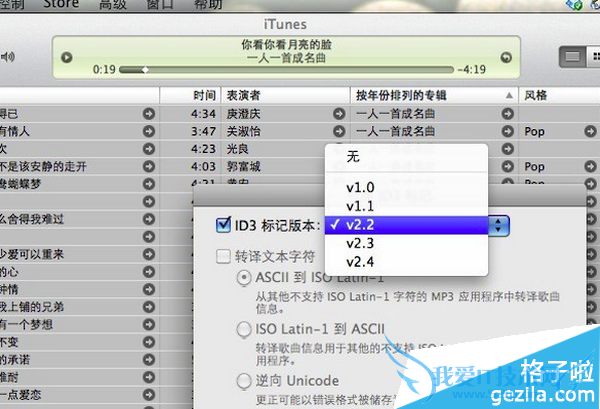The image size is (600, 409).
Task: Open the 帮助 menu
Action: point(208,4)
